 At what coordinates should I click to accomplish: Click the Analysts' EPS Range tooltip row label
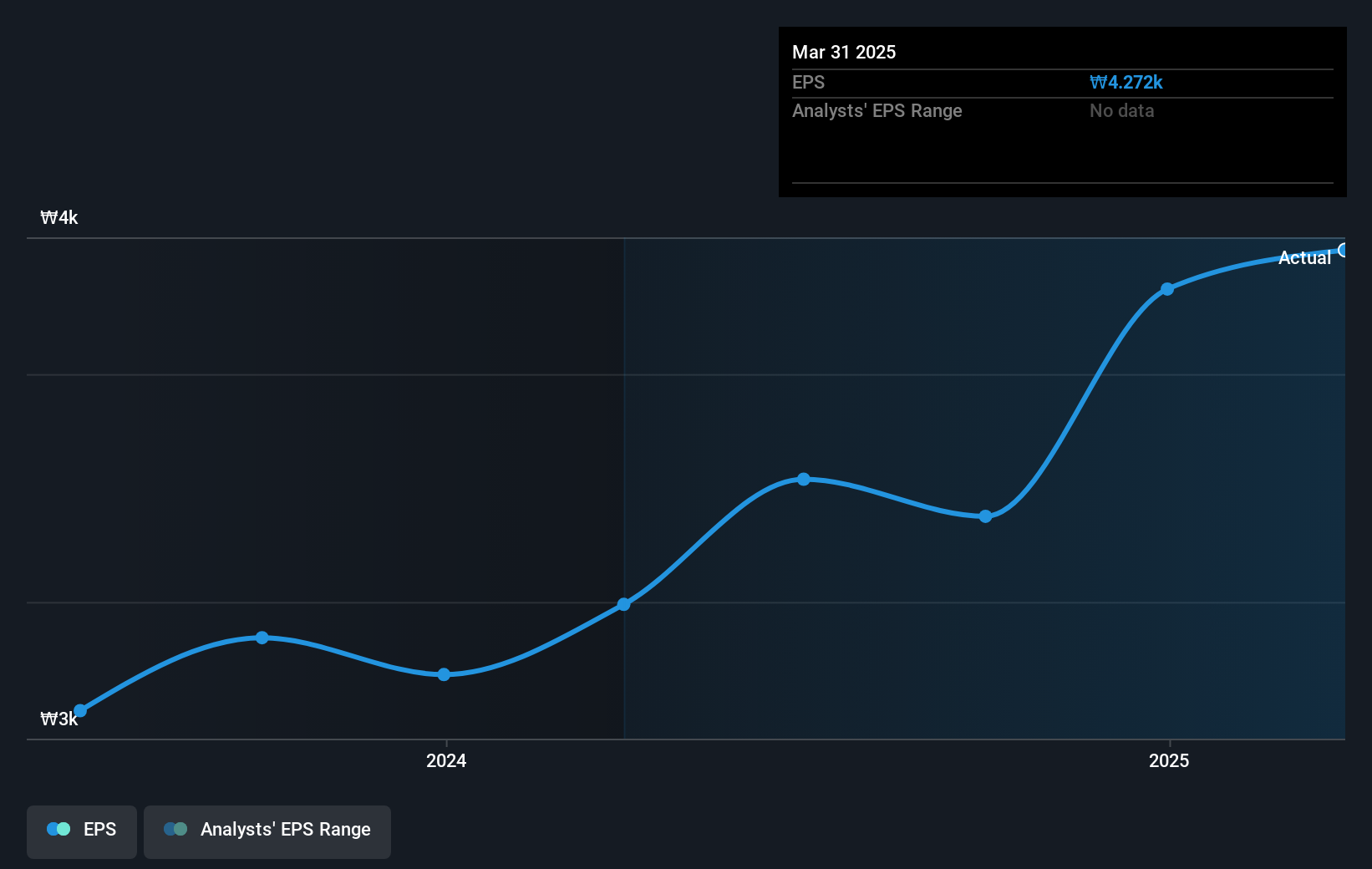pos(877,111)
